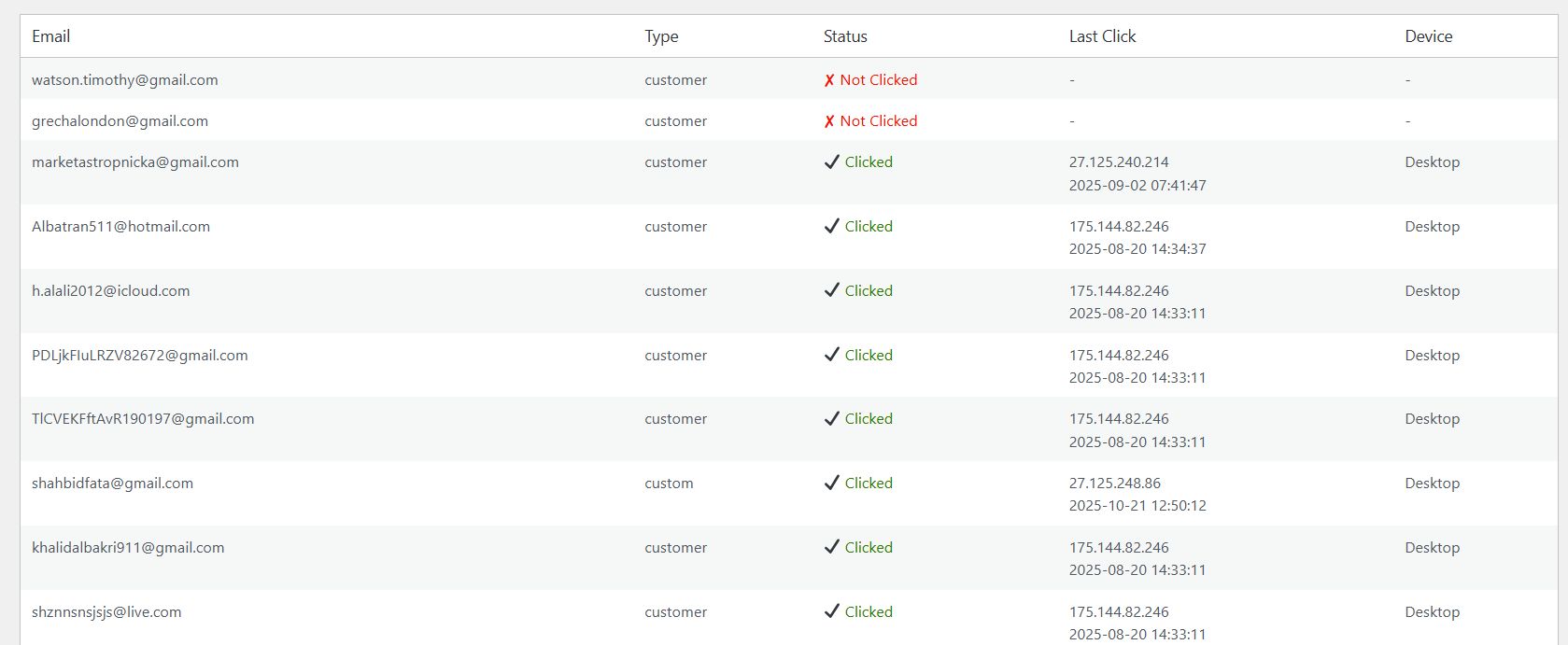The height and width of the screenshot is (645, 1568).
Task: Click IP address 27.125.248.86
Action: point(1115,484)
